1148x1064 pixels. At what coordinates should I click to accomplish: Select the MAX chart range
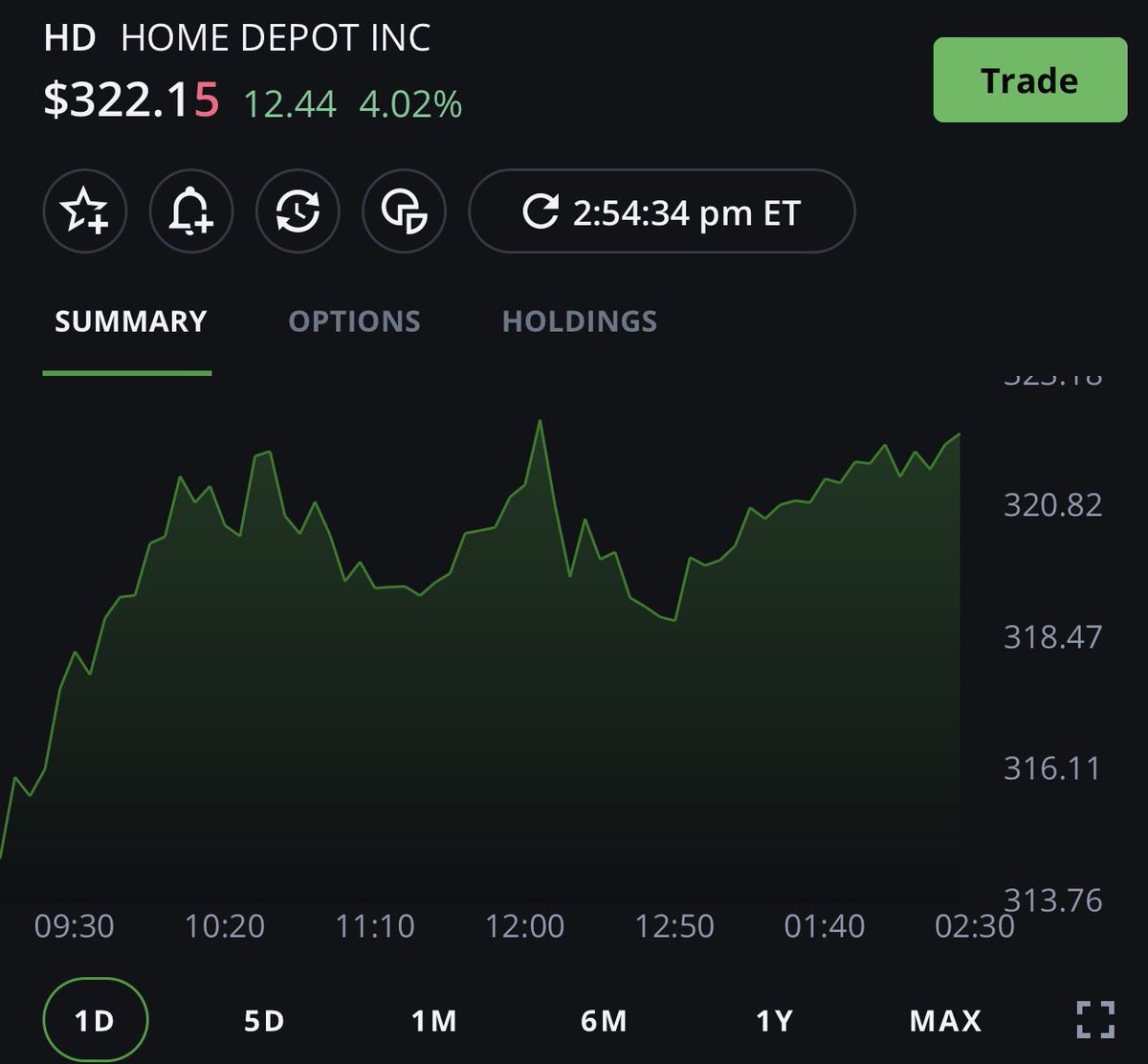point(945,1021)
